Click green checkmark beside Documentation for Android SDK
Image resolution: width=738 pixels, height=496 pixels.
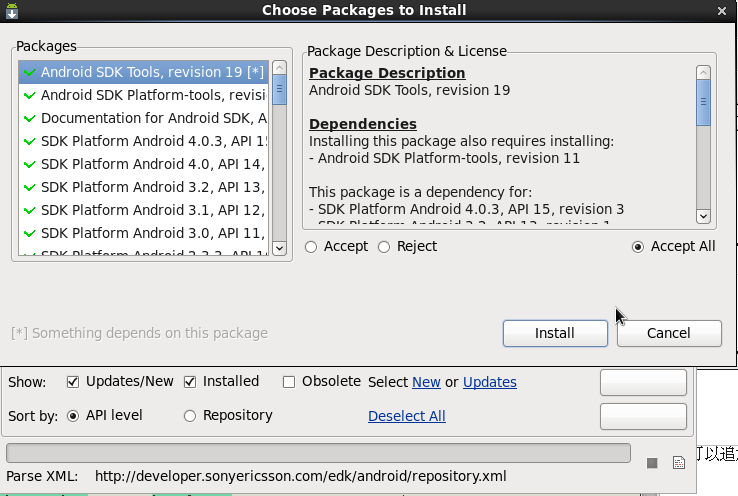[x=29, y=119]
